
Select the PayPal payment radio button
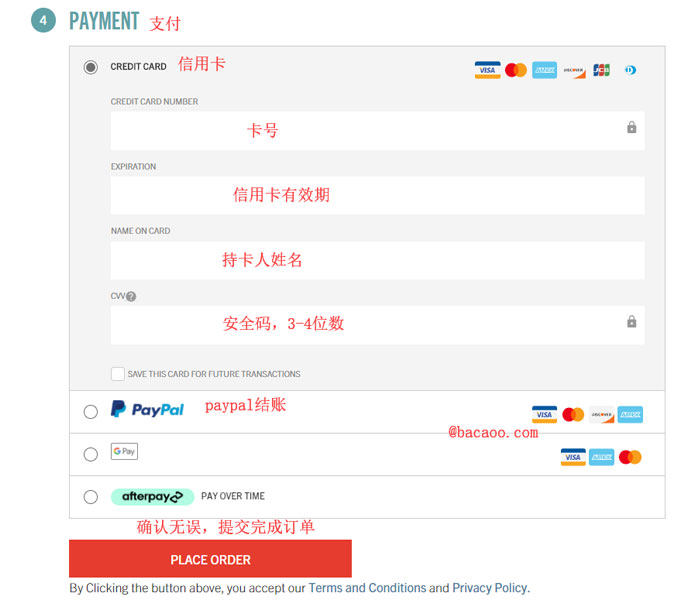point(91,412)
